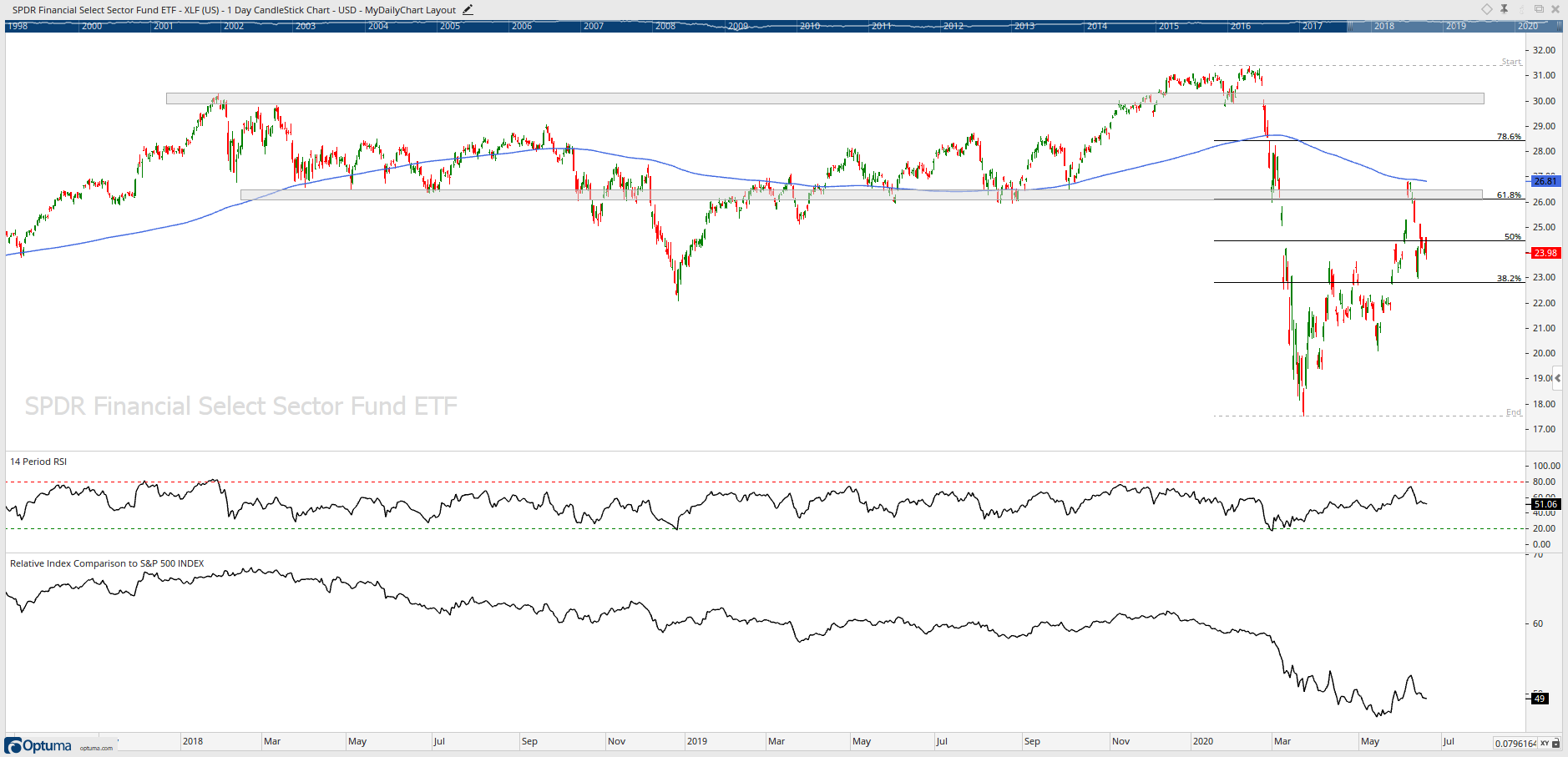Select the 50% Fibonacci retracement label
Image resolution: width=1568 pixels, height=757 pixels.
1512,236
